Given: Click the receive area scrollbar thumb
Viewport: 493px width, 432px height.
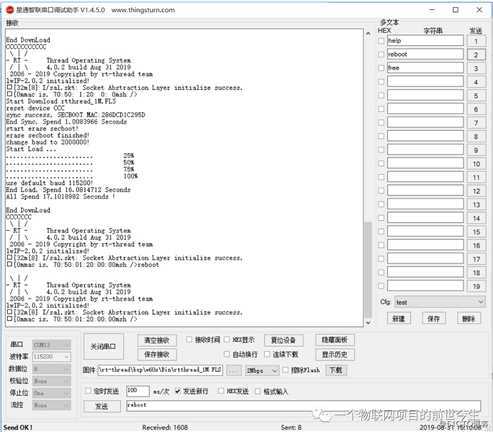Looking at the screenshot, I should coord(368,269).
